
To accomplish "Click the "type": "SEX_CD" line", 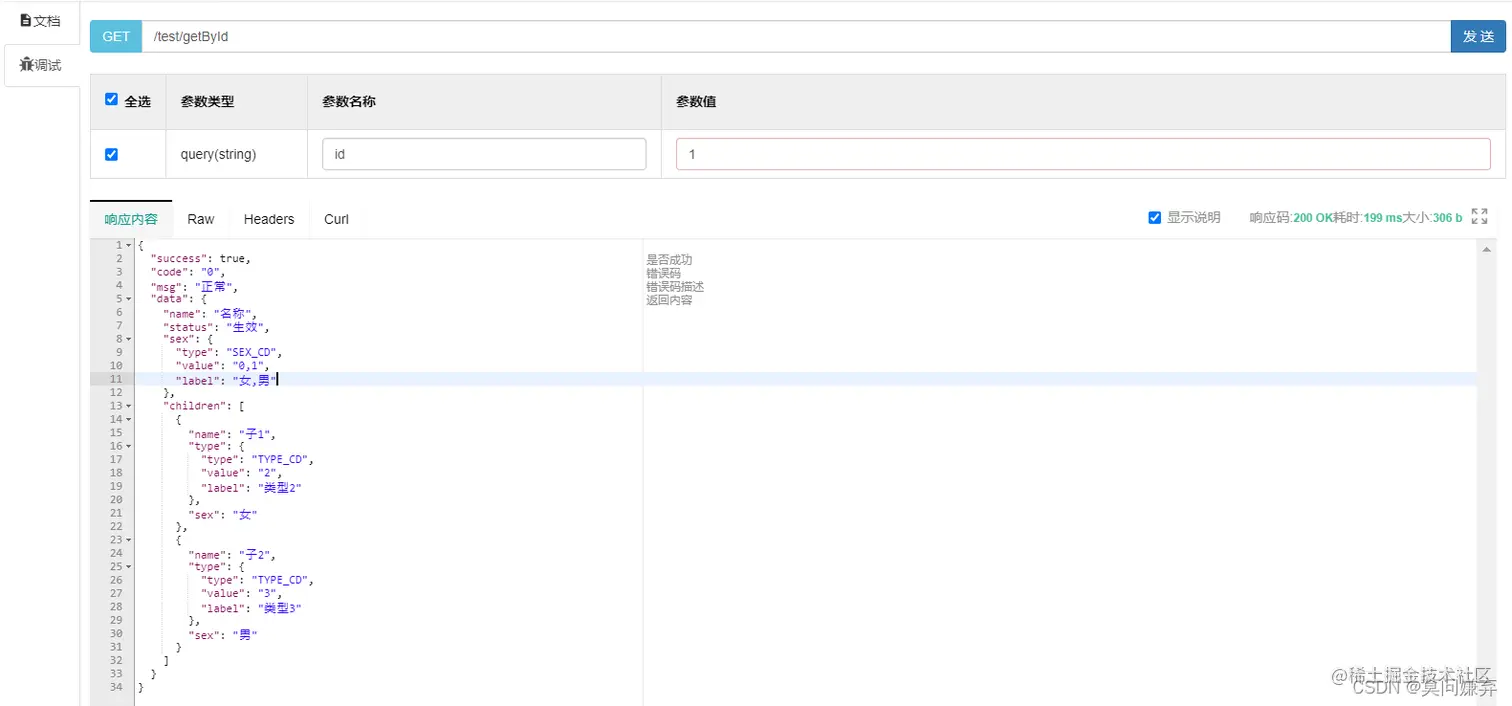I will [x=229, y=353].
